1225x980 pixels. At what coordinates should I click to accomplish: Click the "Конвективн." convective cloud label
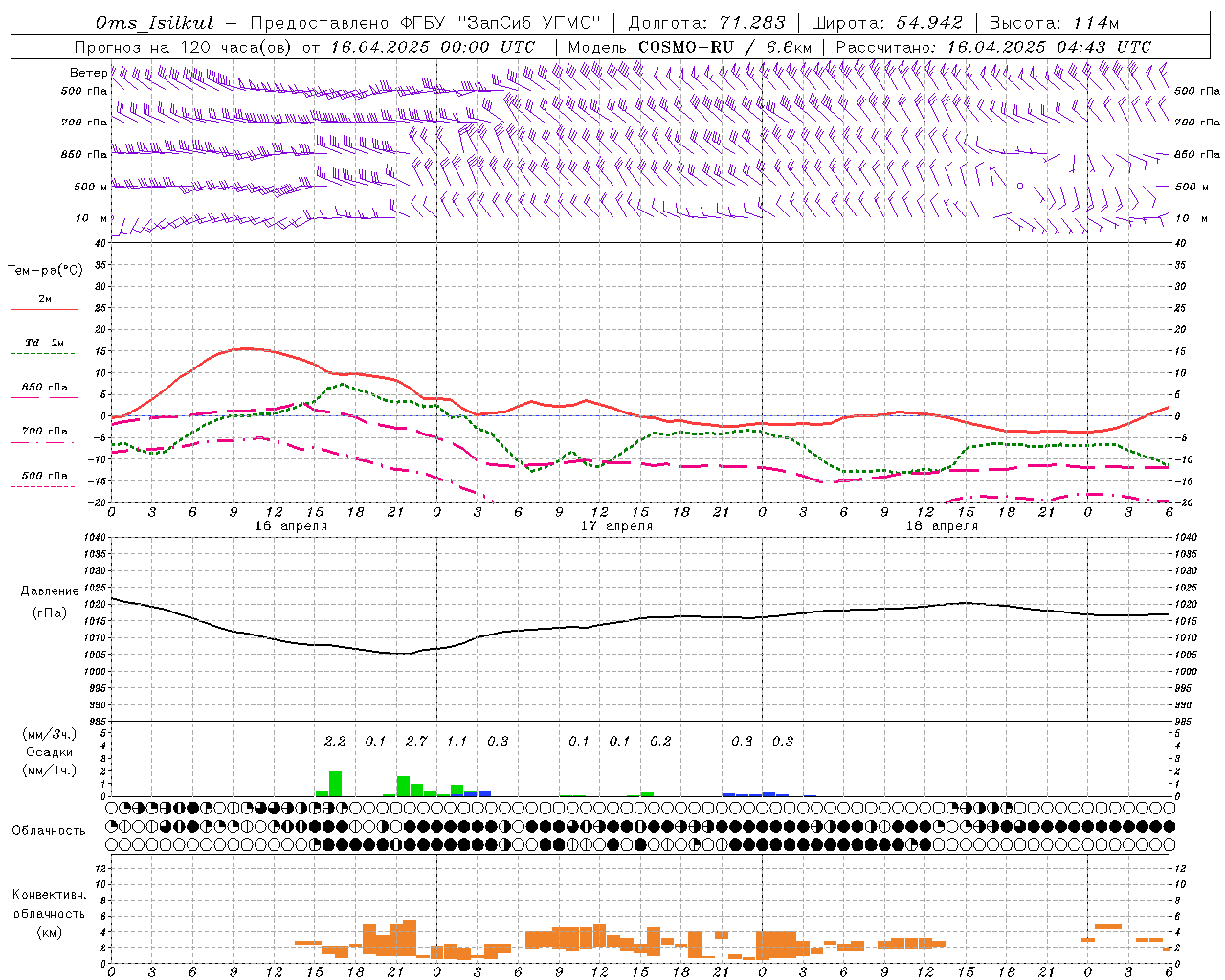click(x=49, y=895)
